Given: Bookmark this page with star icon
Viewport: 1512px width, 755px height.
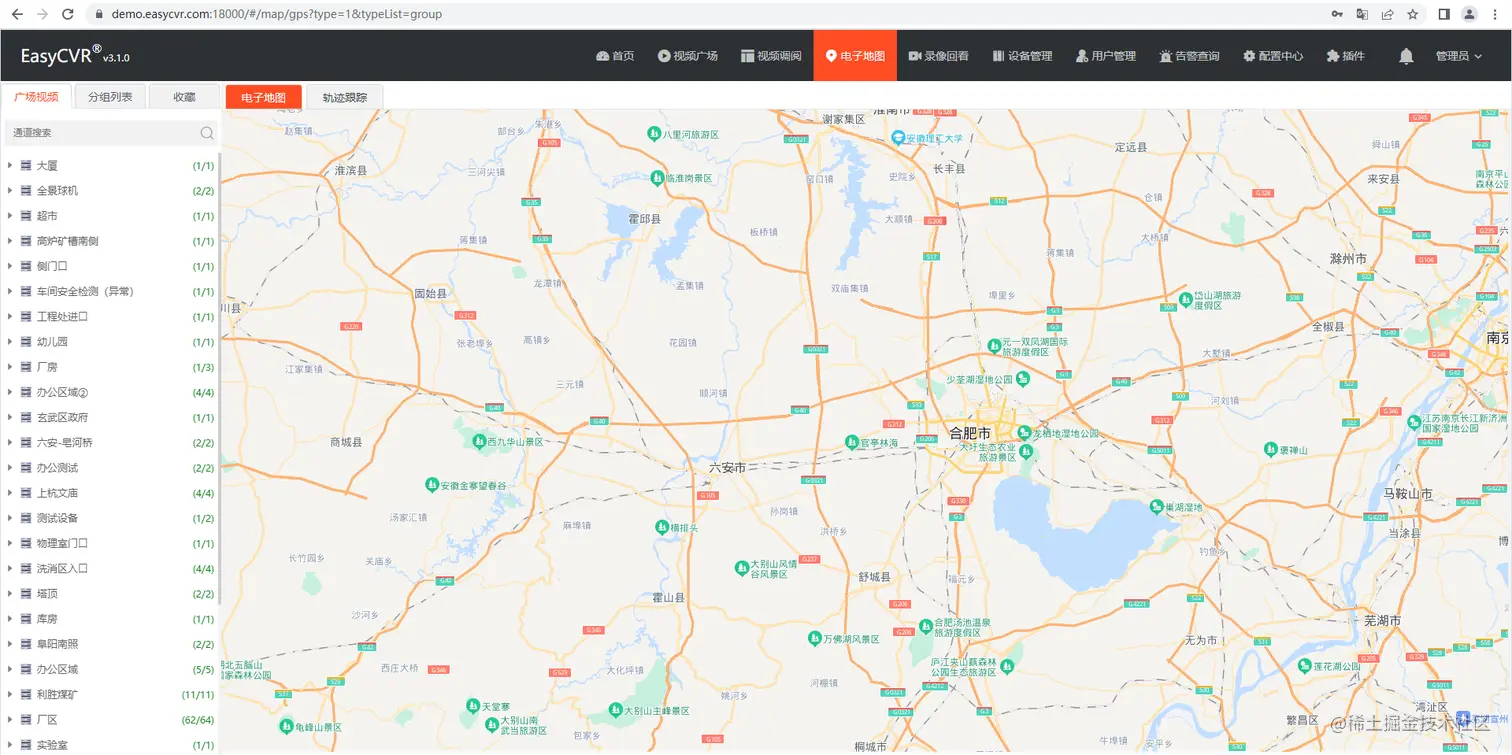Looking at the screenshot, I should [x=1413, y=14].
